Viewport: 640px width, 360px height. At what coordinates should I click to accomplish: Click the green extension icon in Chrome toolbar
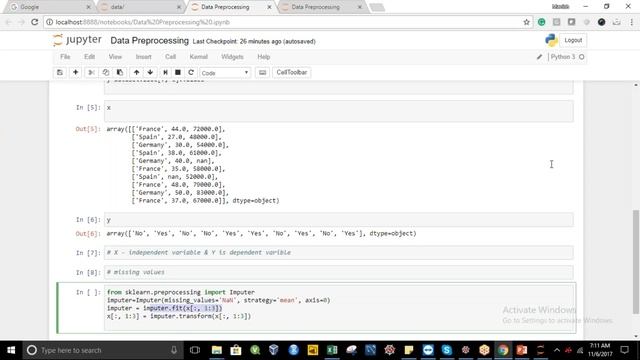coord(542,22)
